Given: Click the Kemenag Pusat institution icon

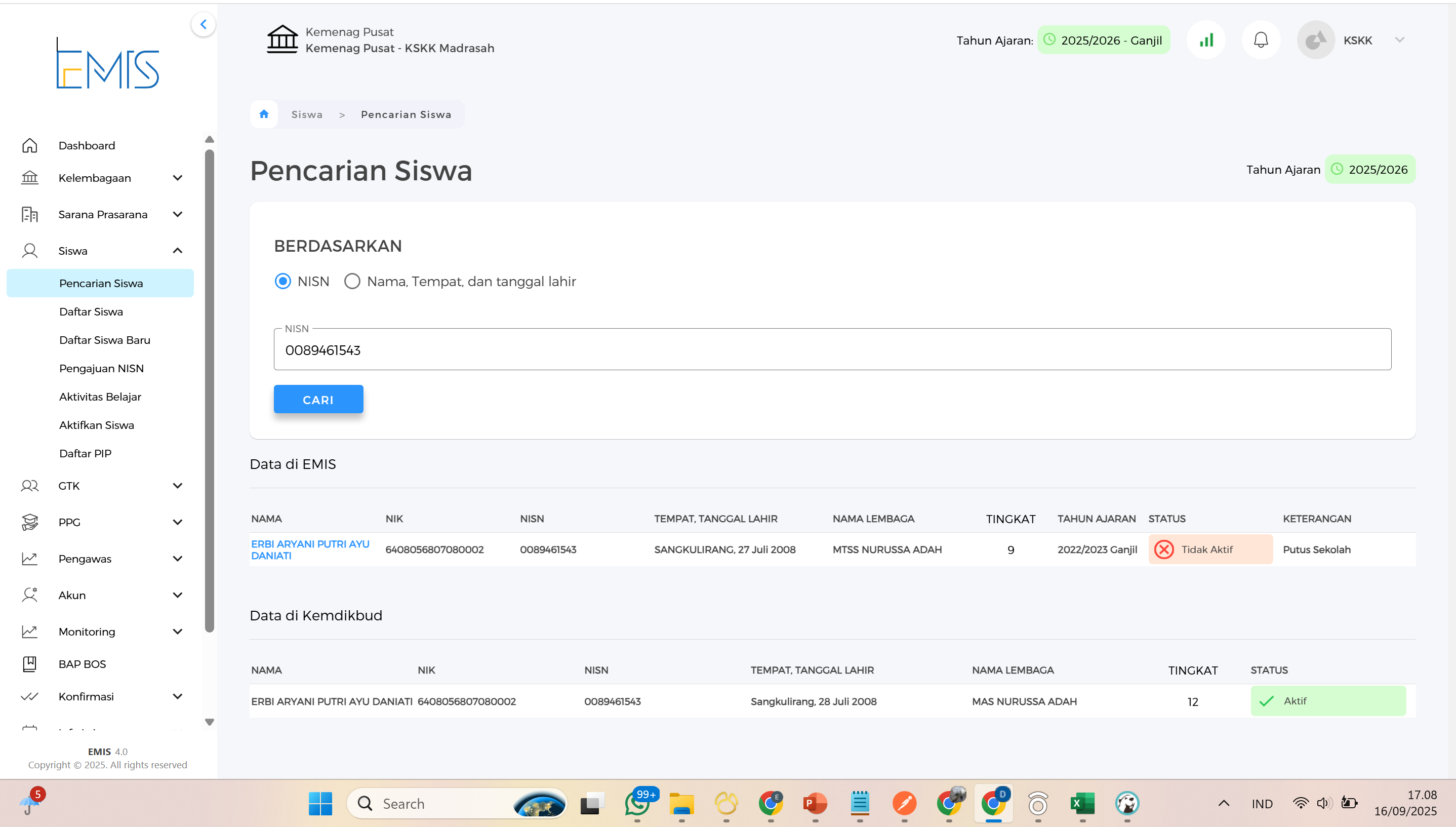Looking at the screenshot, I should 282,40.
